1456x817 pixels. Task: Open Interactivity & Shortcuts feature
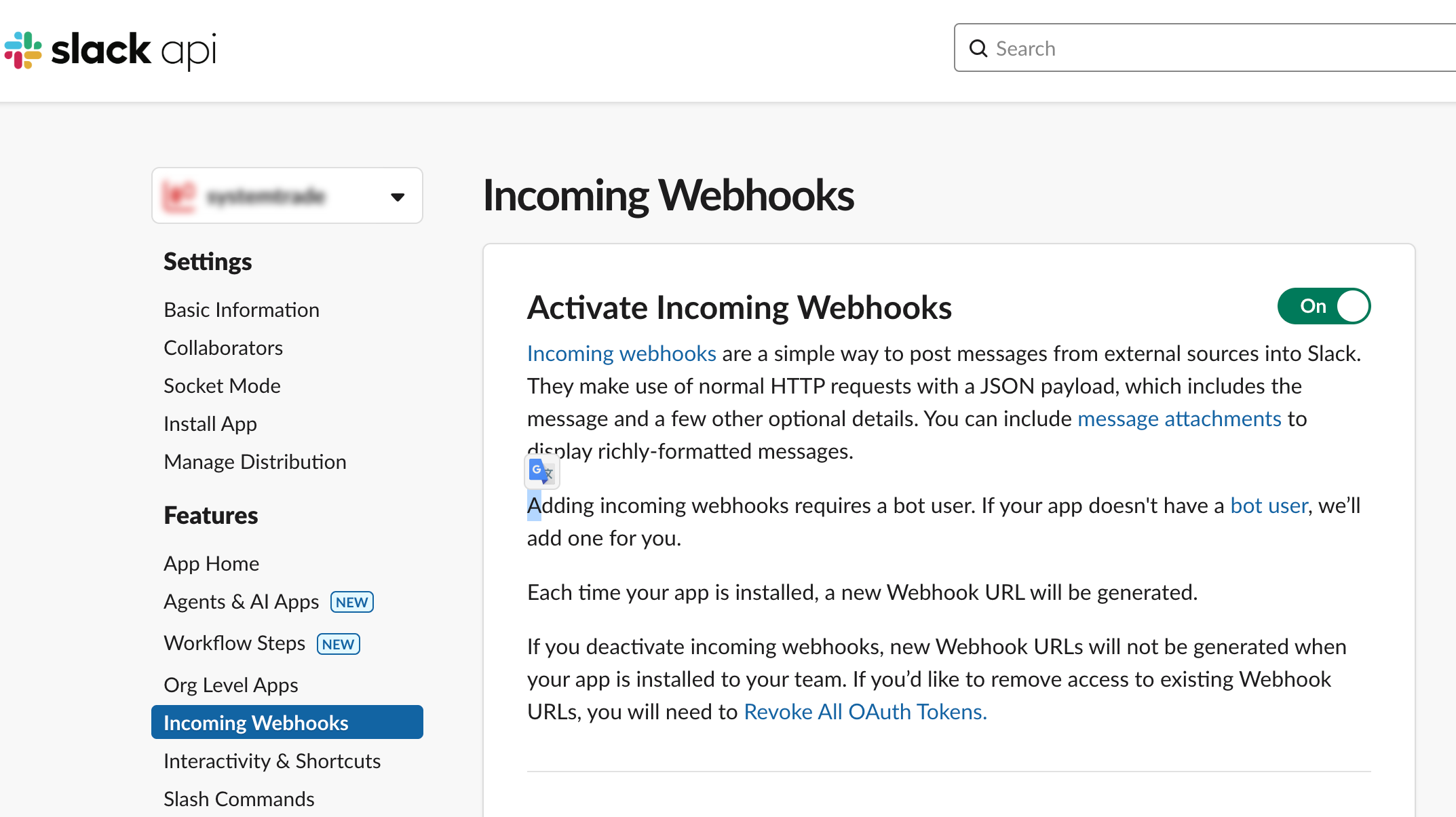click(271, 761)
